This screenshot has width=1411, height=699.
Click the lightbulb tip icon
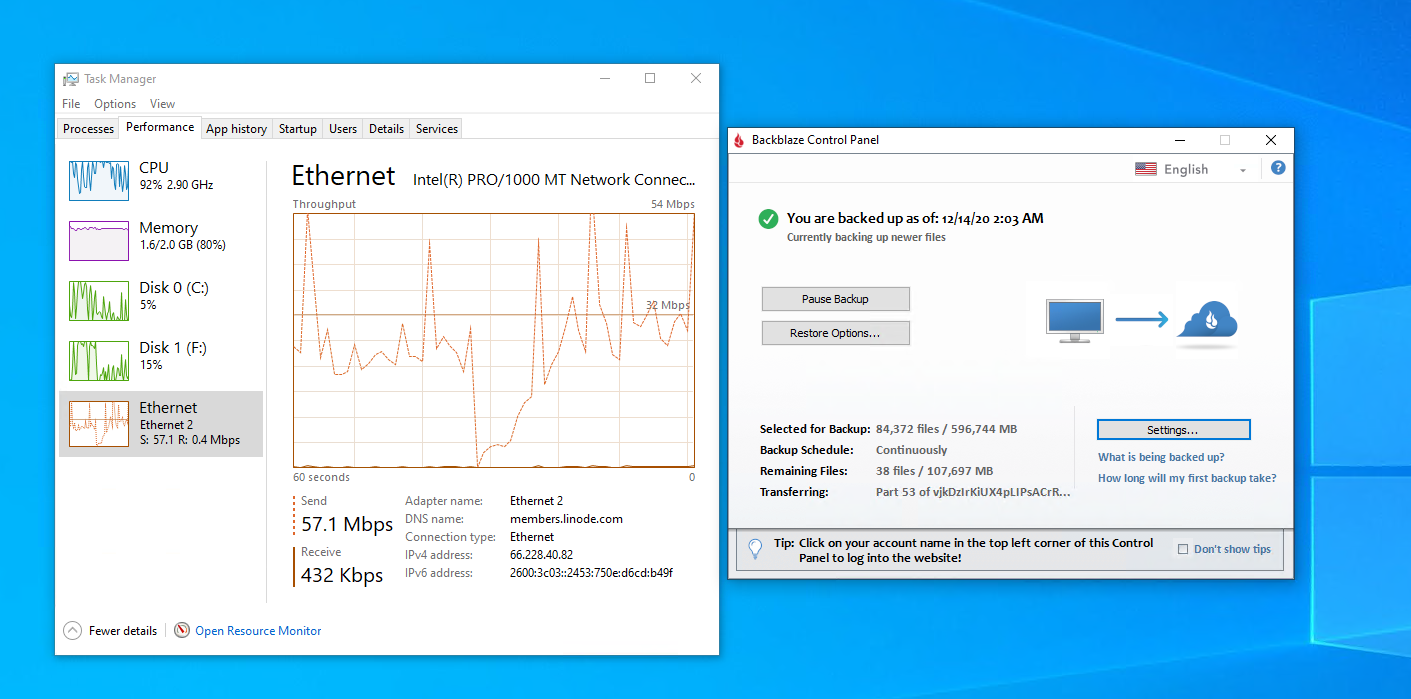tap(756, 548)
